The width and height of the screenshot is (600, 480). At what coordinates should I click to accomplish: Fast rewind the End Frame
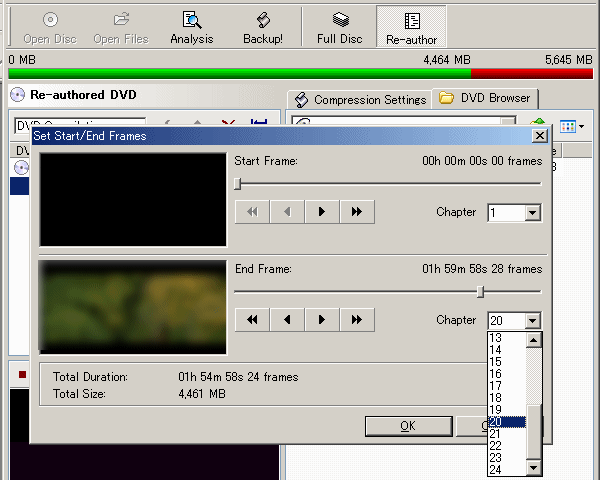click(252, 320)
